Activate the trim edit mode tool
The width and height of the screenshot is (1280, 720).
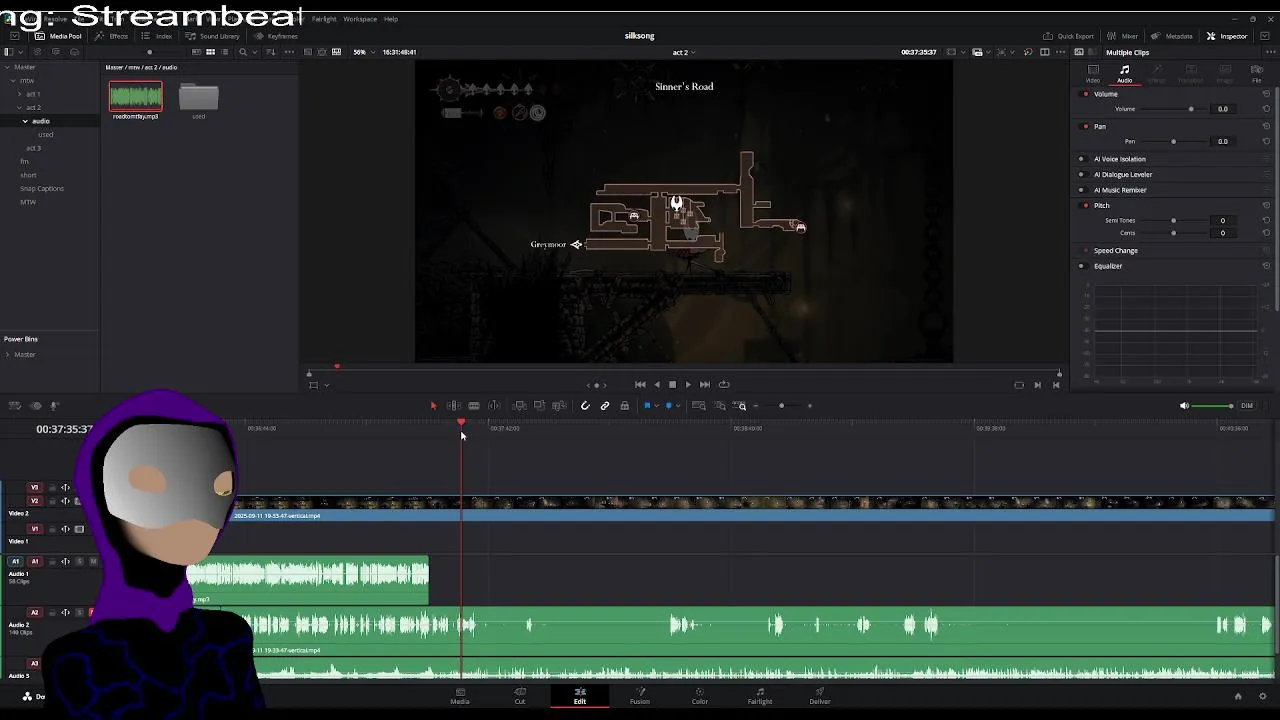(x=453, y=406)
